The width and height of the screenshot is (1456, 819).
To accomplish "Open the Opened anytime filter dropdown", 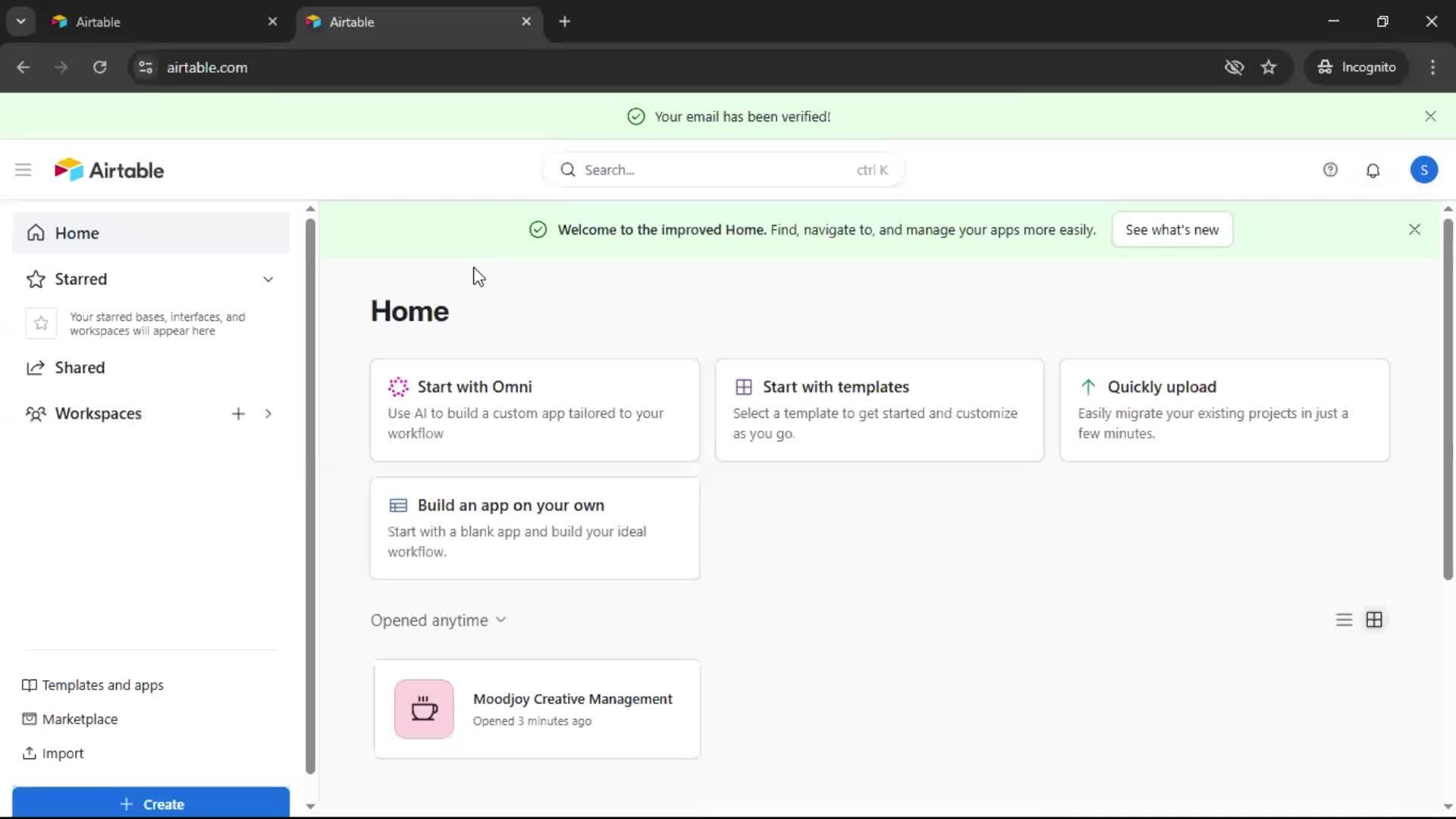I will 438,620.
